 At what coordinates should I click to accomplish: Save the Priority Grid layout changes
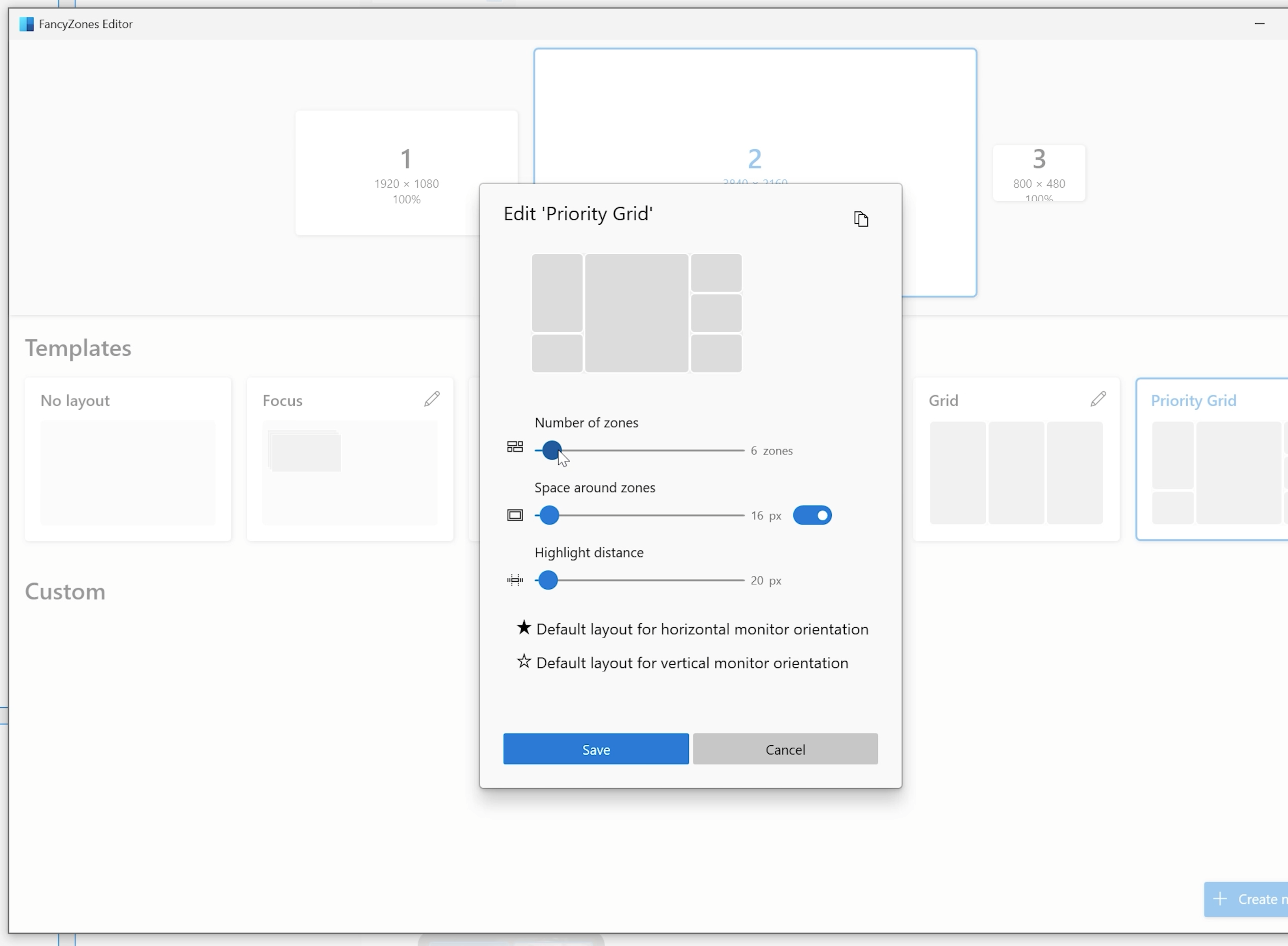point(596,749)
